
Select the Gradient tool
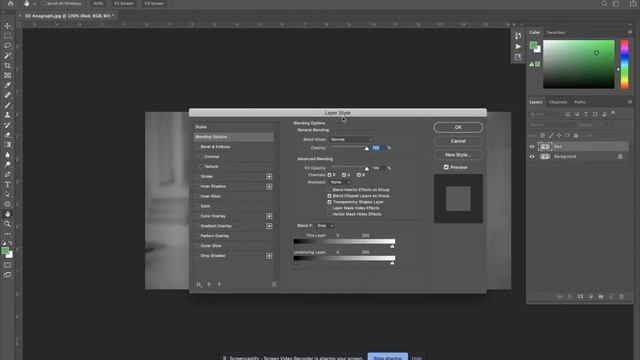coord(7,145)
